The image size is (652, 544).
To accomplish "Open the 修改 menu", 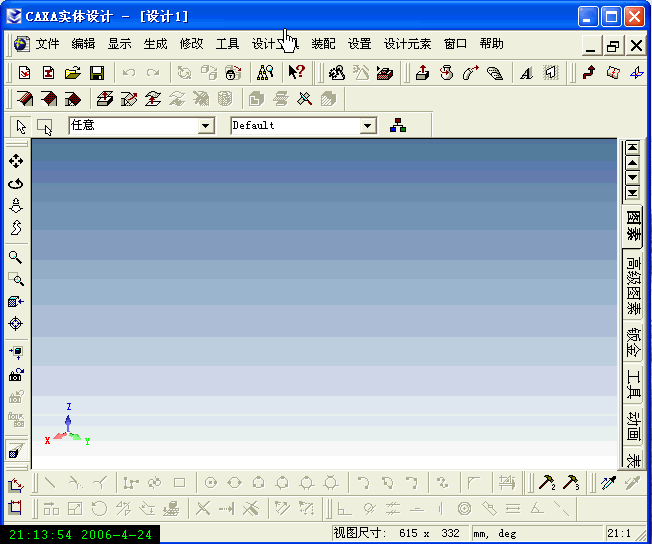I will [191, 44].
